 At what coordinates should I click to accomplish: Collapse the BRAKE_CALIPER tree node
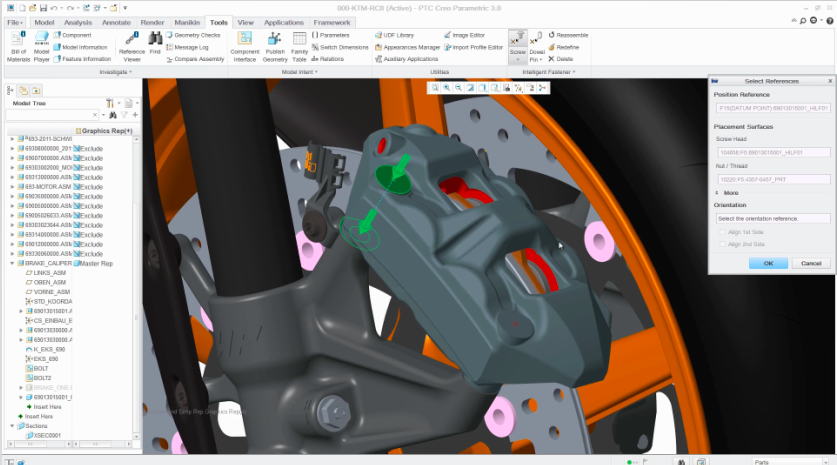pos(12,263)
